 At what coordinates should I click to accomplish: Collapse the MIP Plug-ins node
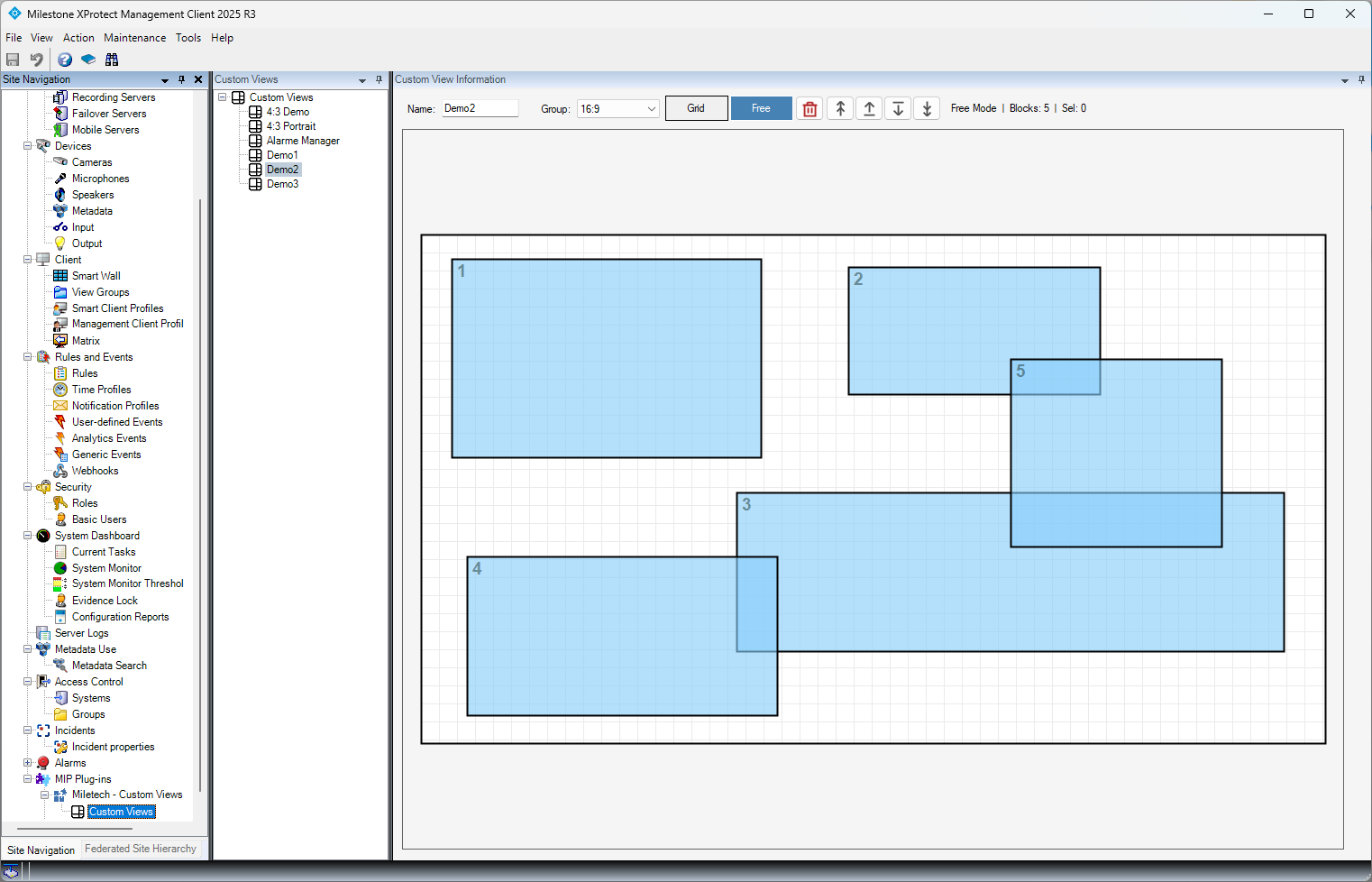[x=27, y=779]
